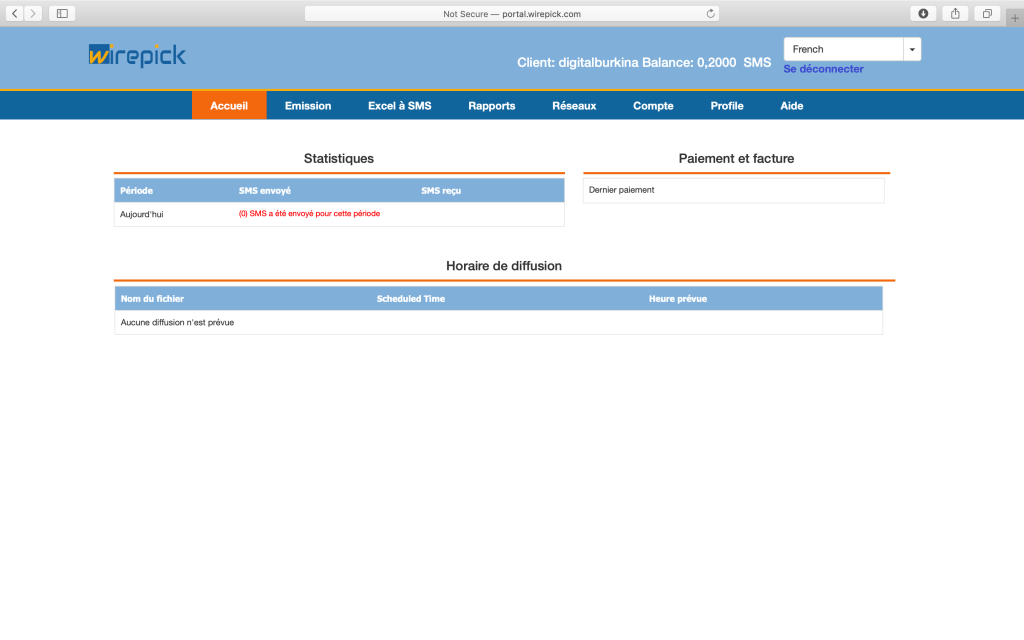Viewport: 1024px width, 640px height.
Task: Open the Safari downloads icon
Action: point(923,13)
